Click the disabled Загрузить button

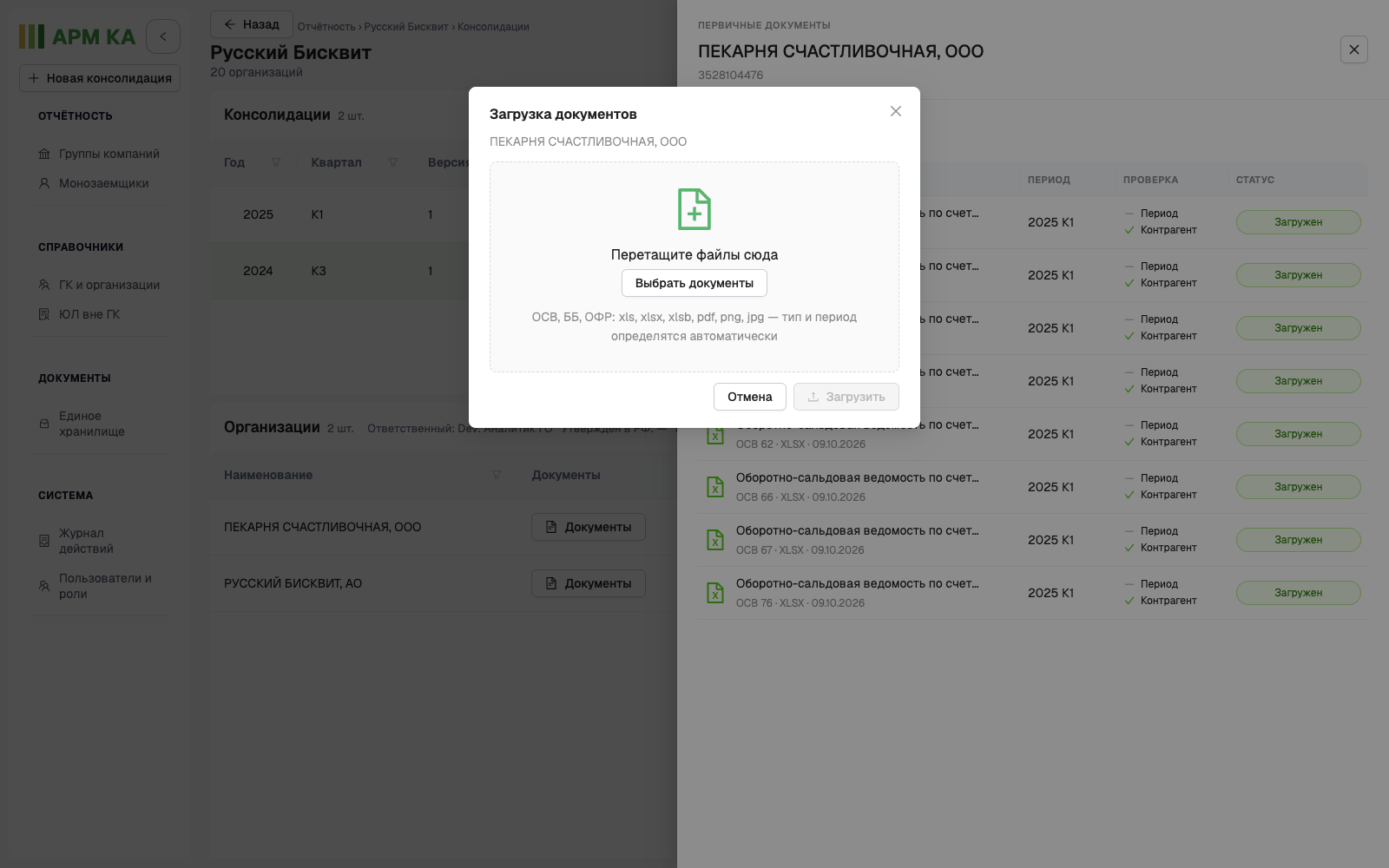[x=846, y=397]
